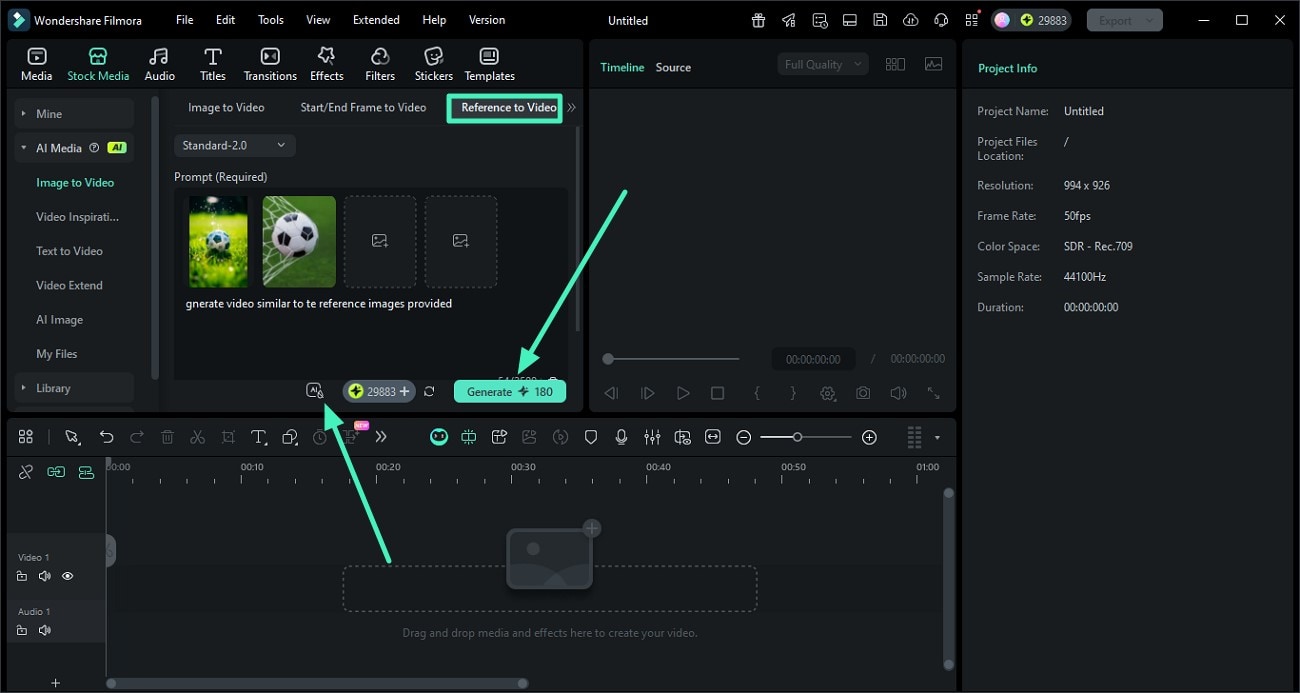Click the audio mixer icon
This screenshot has width=1300, height=693.
652,437
